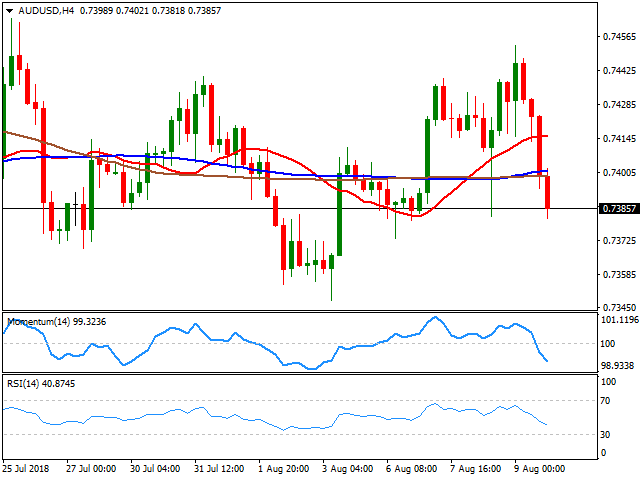The width and height of the screenshot is (640, 480).
Task: Click the RSI scale value 30
Action: (x=605, y=435)
